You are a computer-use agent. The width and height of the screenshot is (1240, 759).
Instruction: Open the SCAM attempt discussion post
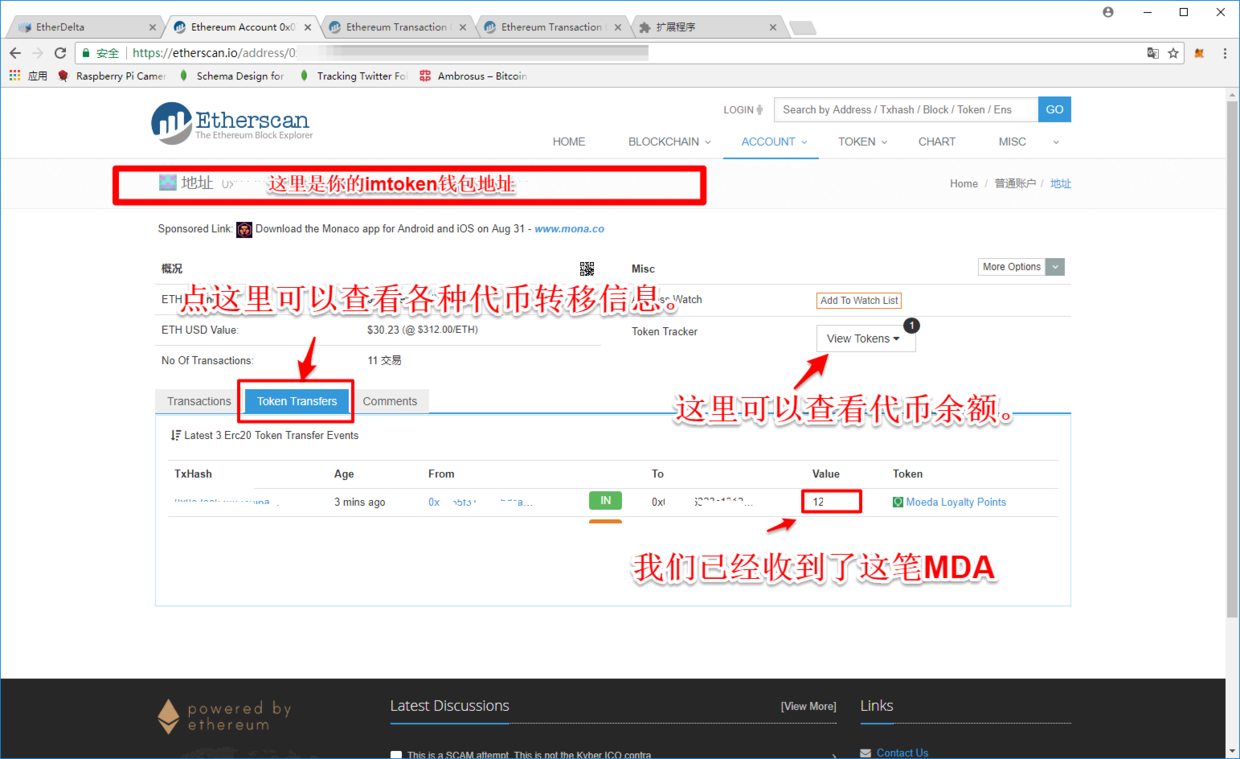(x=529, y=755)
